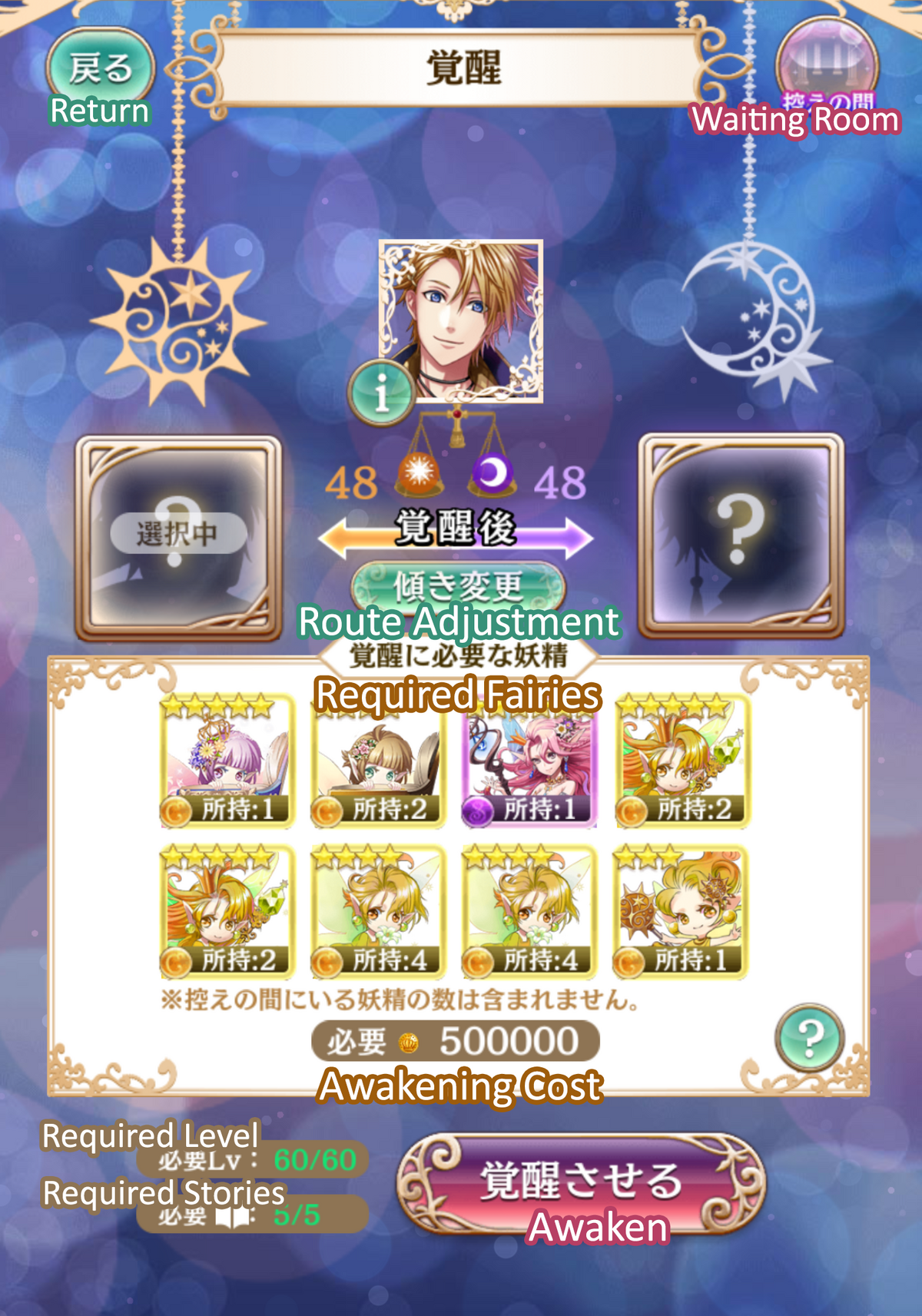Tap the Required Level 60/60 indicator
This screenshot has height=1316, width=922.
click(x=254, y=1159)
